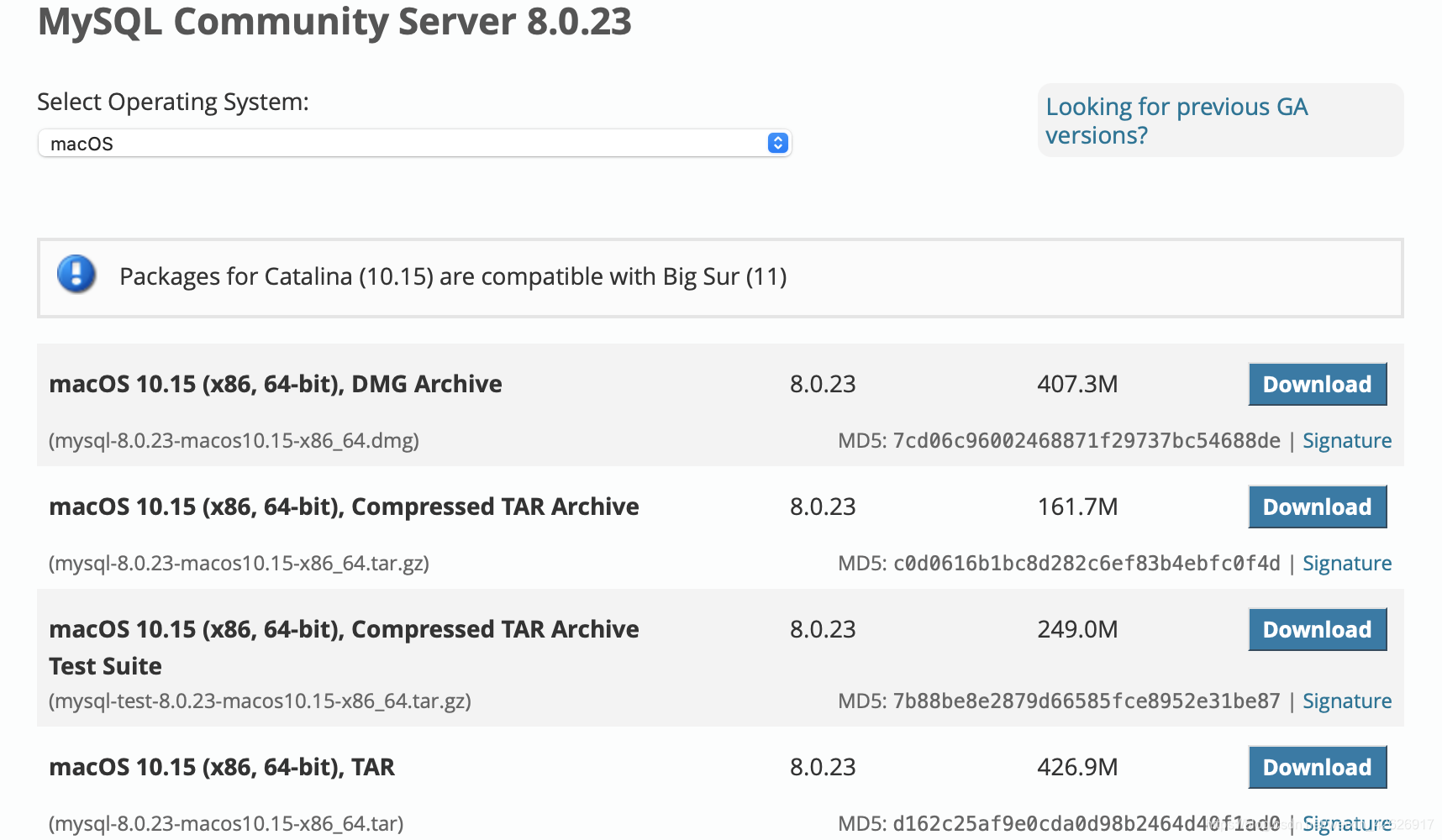Click filename '(mysql-test-8.0.23-macos10.15-x86_64.tar.gz)'

tap(260, 701)
